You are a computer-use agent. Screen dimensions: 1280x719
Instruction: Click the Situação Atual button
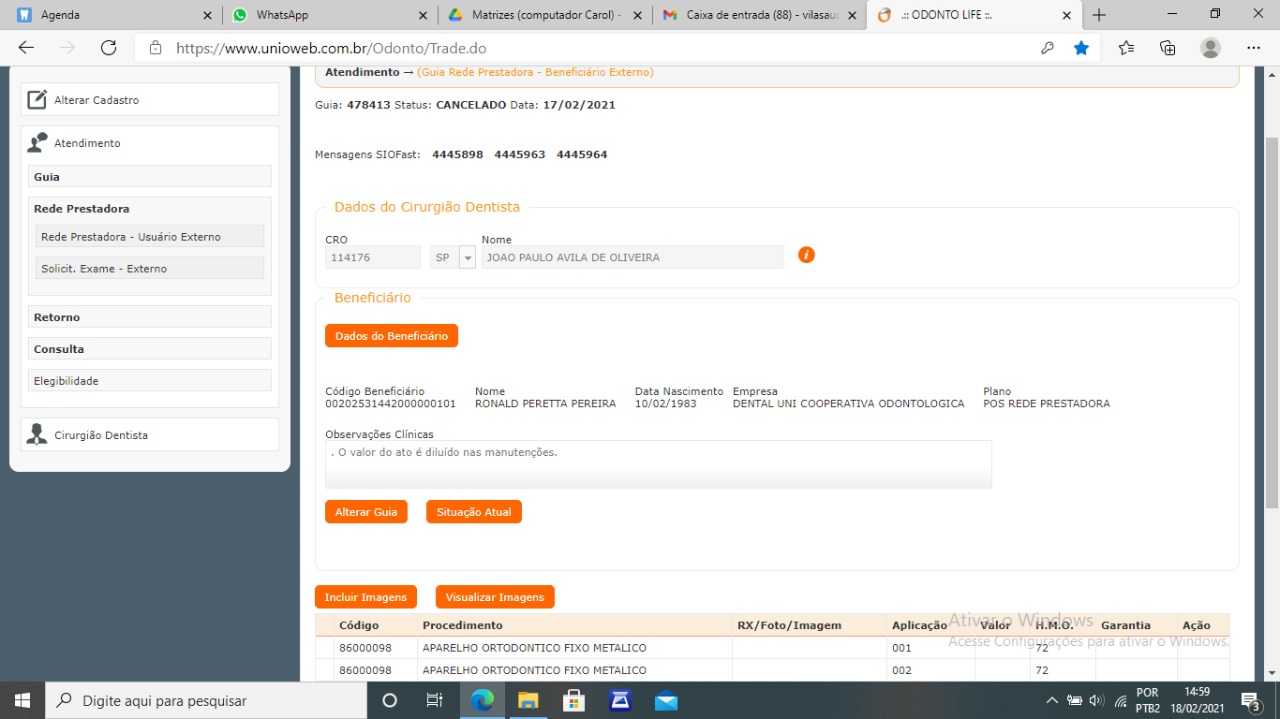[474, 511]
